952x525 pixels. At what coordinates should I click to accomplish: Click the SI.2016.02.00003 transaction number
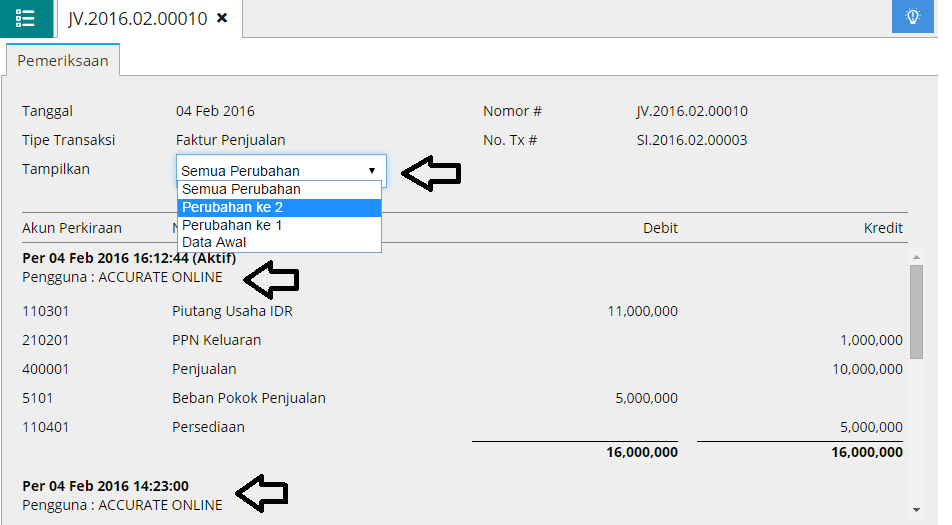tap(691, 140)
